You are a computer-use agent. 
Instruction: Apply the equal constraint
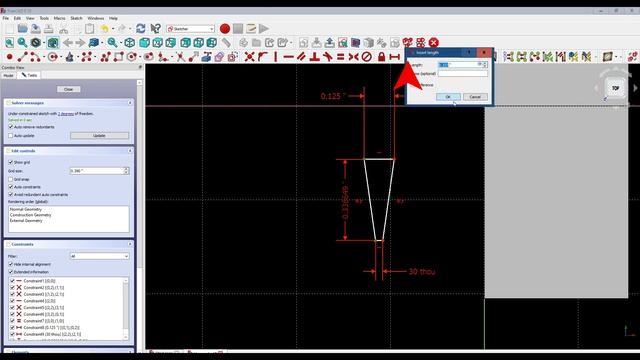point(340,57)
